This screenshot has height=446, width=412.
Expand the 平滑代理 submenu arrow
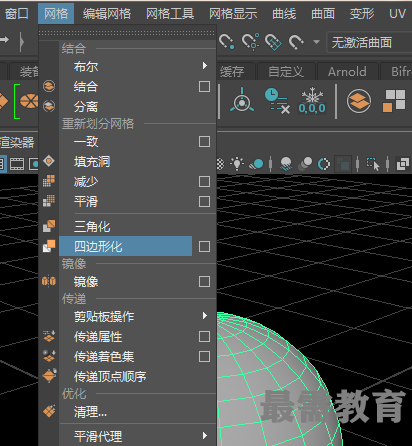[205, 436]
